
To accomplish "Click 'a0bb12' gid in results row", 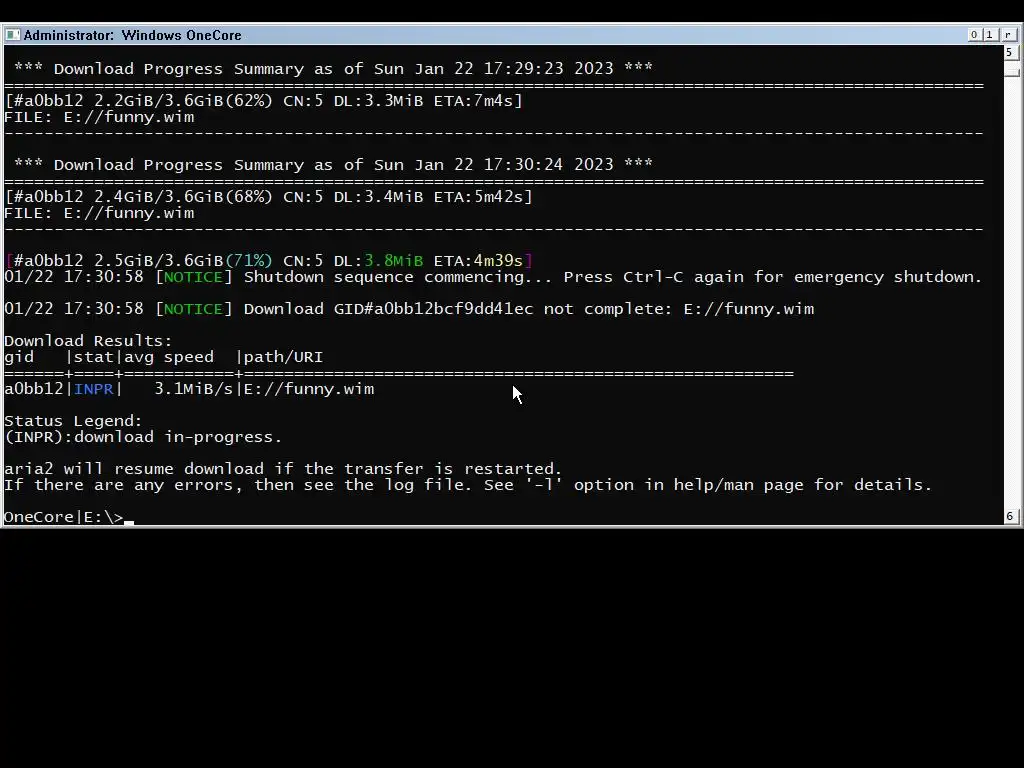I will 33,389.
